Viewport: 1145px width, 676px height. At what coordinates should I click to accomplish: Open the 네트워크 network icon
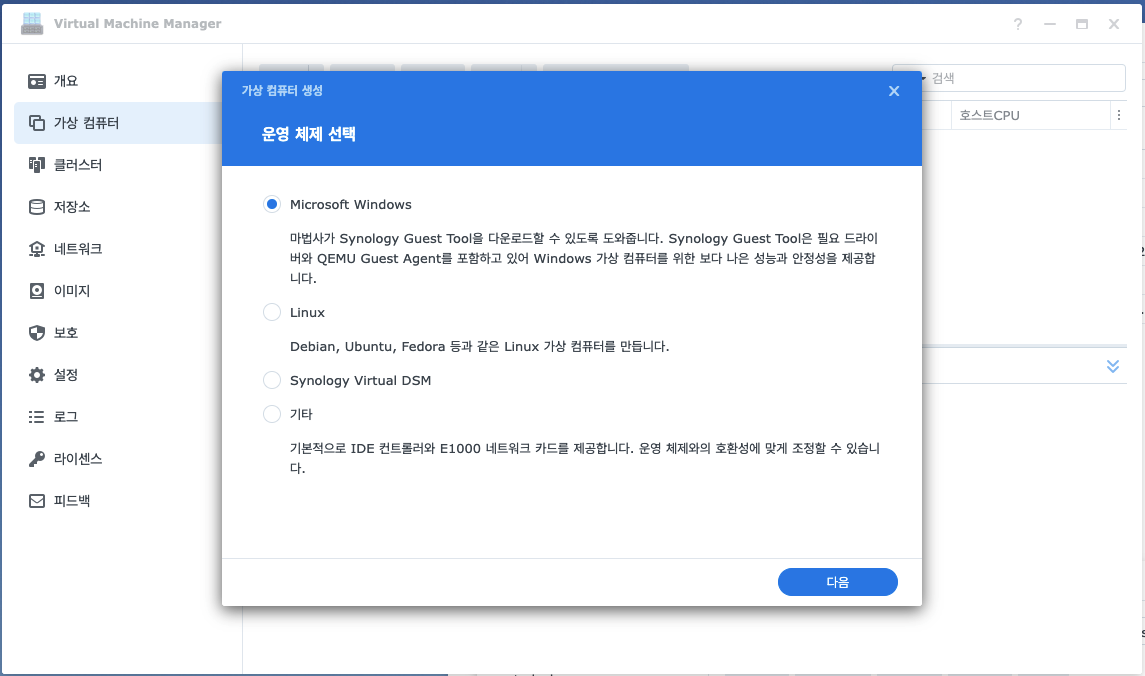click(x=37, y=249)
